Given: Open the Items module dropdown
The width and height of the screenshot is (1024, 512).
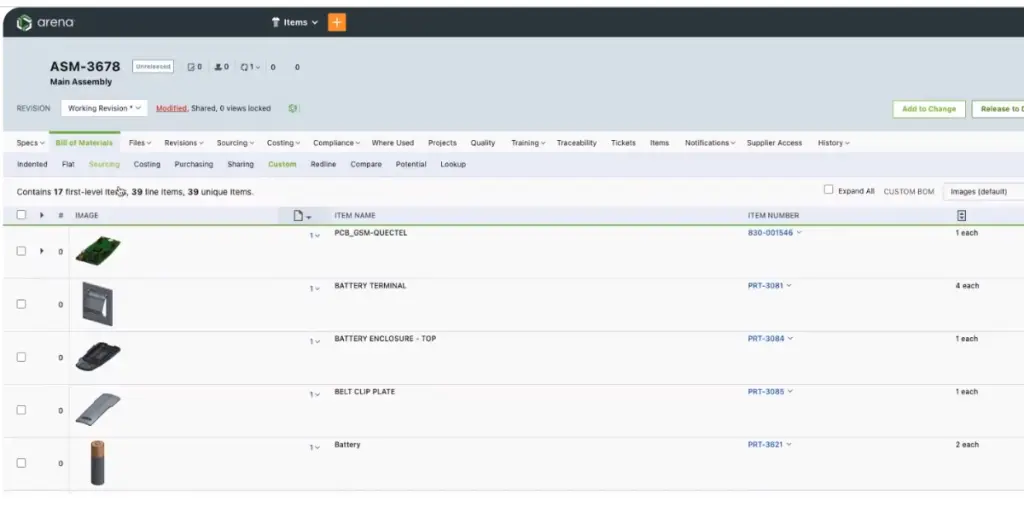Looking at the screenshot, I should pos(295,22).
